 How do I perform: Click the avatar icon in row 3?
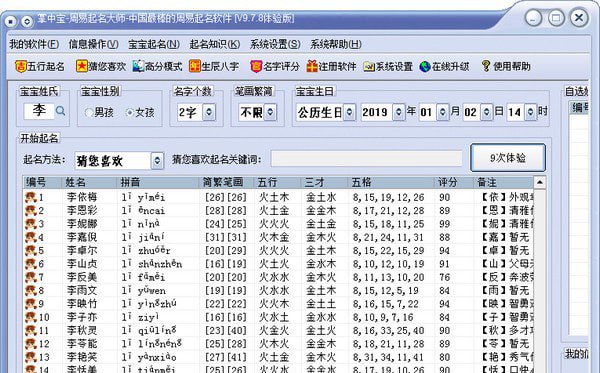point(31,223)
